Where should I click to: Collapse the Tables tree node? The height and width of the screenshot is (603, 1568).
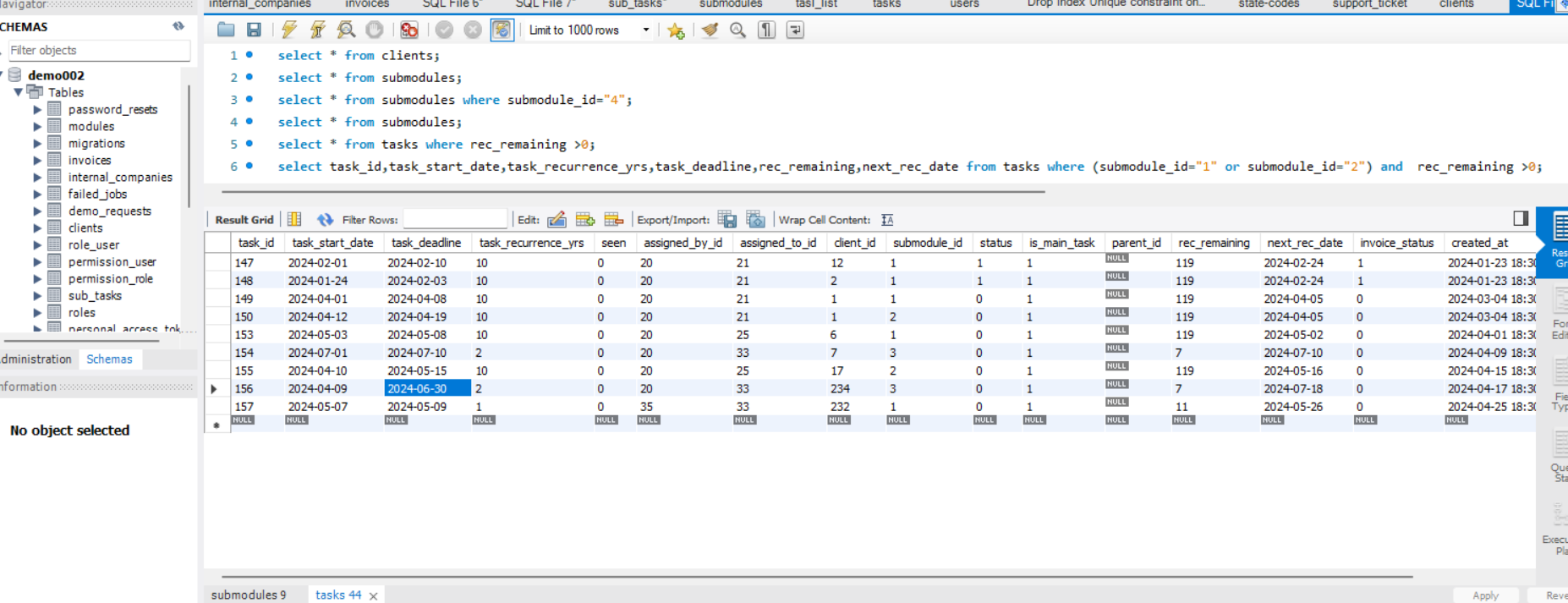18,92
